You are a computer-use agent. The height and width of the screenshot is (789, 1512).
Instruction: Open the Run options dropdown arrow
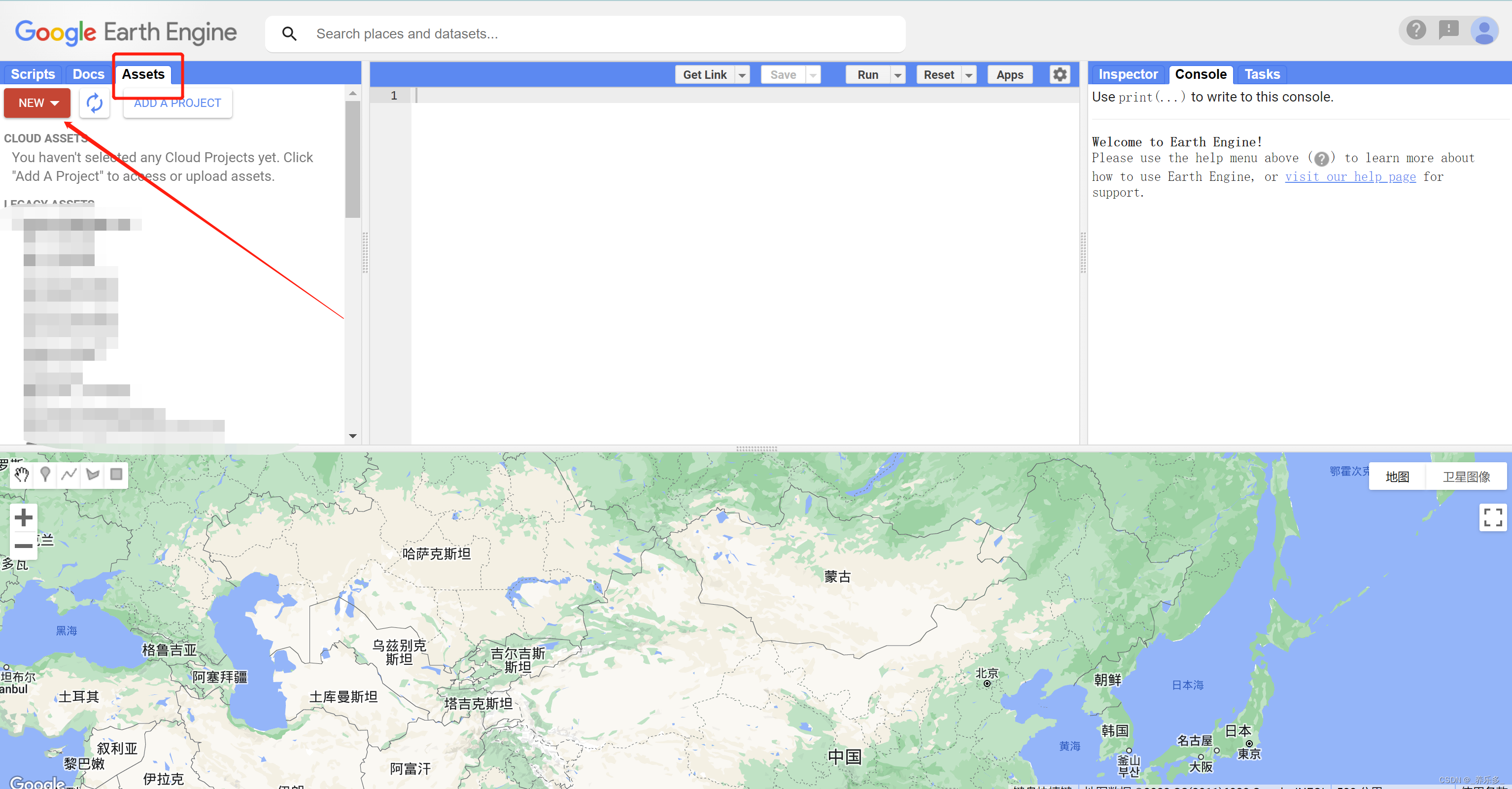pos(897,74)
